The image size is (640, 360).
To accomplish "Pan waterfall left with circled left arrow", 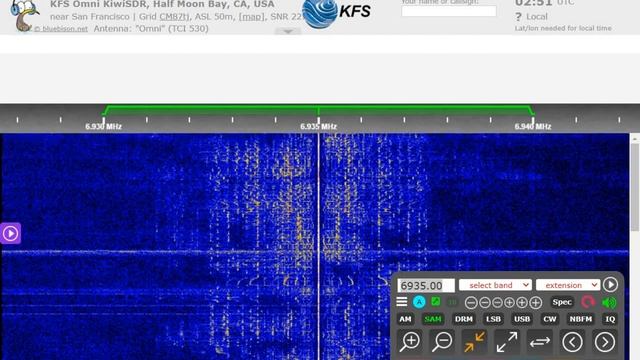I will tap(572, 342).
